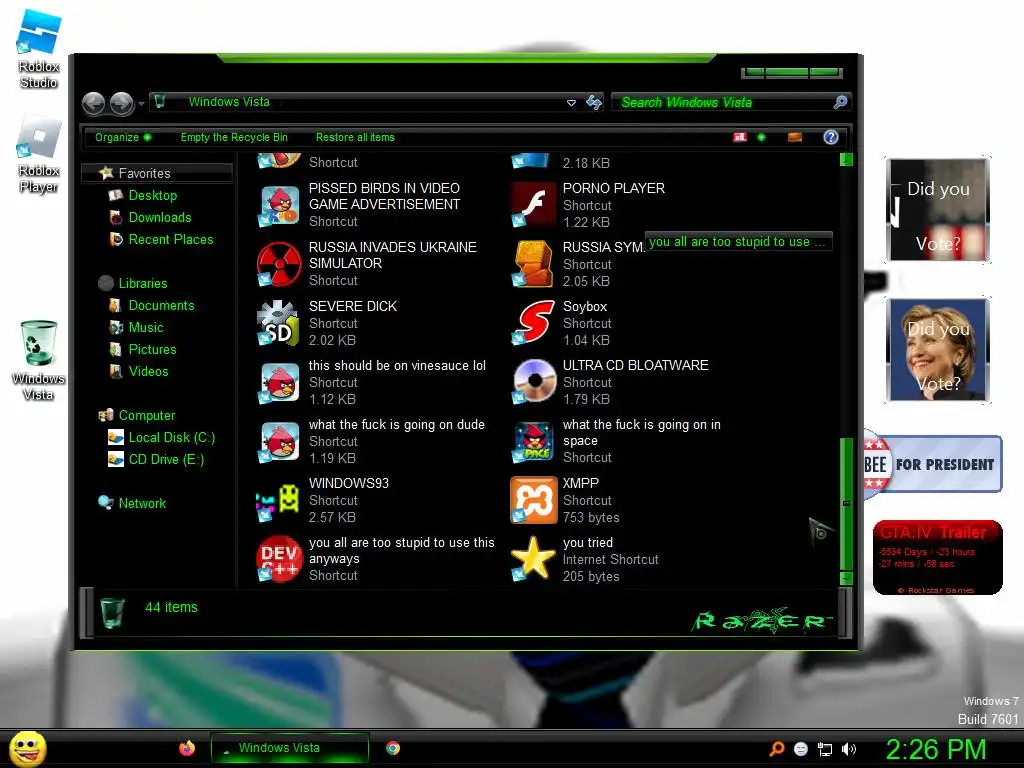
Task: Select what the fuck is going on dude icon
Action: point(279,441)
